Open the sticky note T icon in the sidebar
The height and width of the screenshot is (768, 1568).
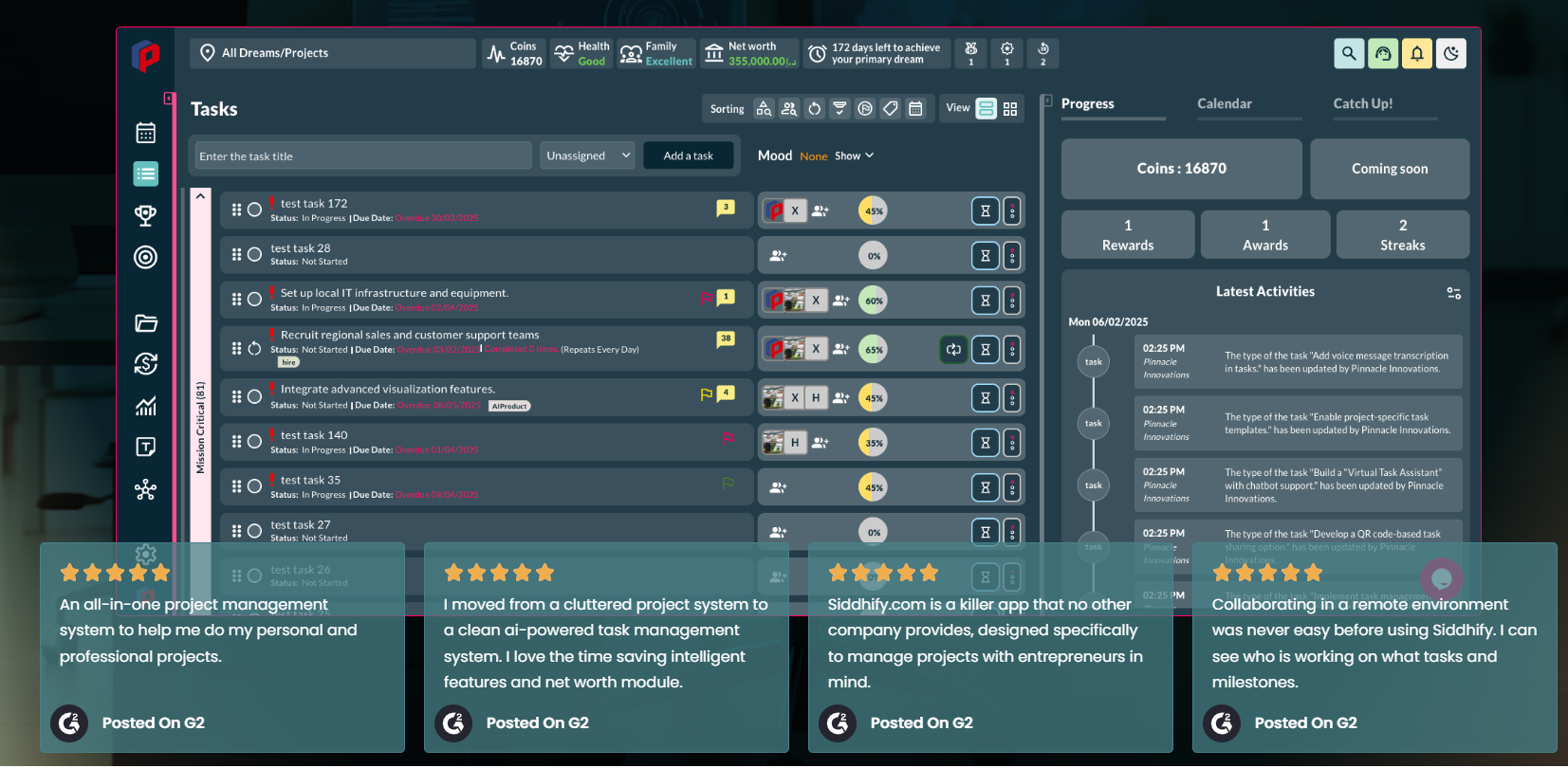click(x=145, y=448)
